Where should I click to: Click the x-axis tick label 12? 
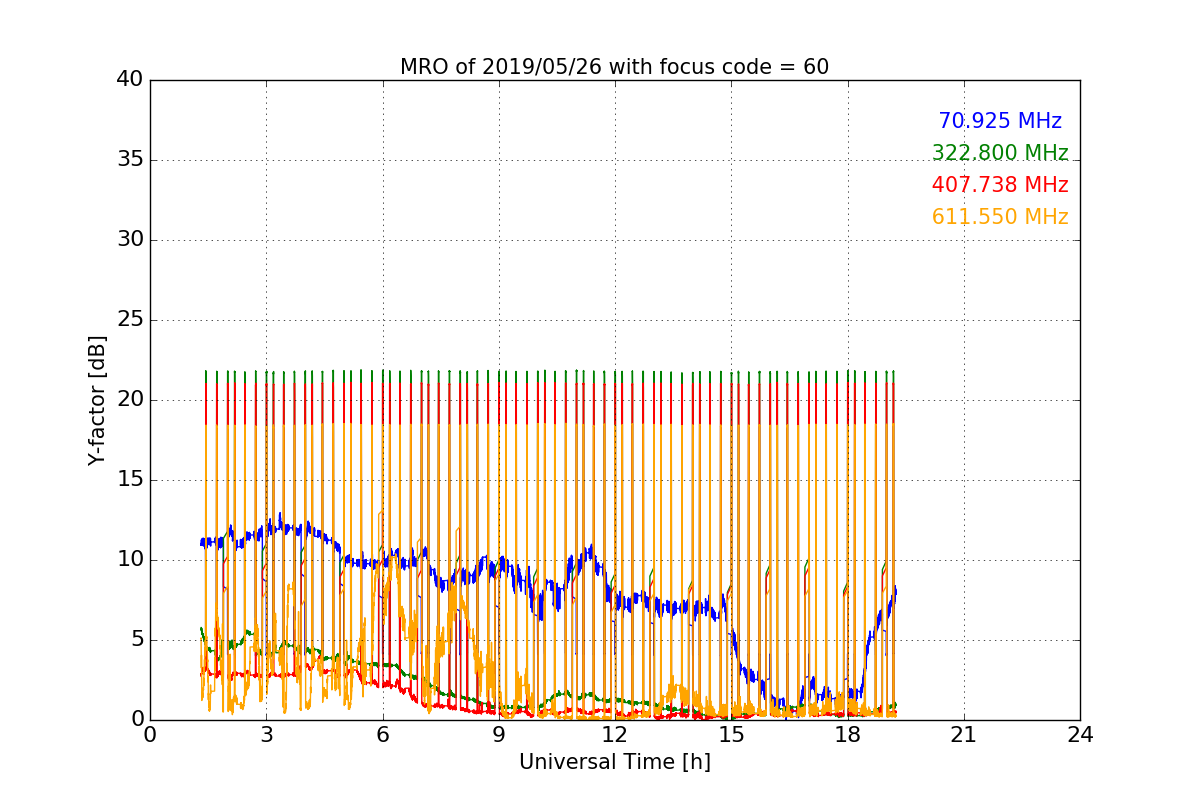[615, 735]
